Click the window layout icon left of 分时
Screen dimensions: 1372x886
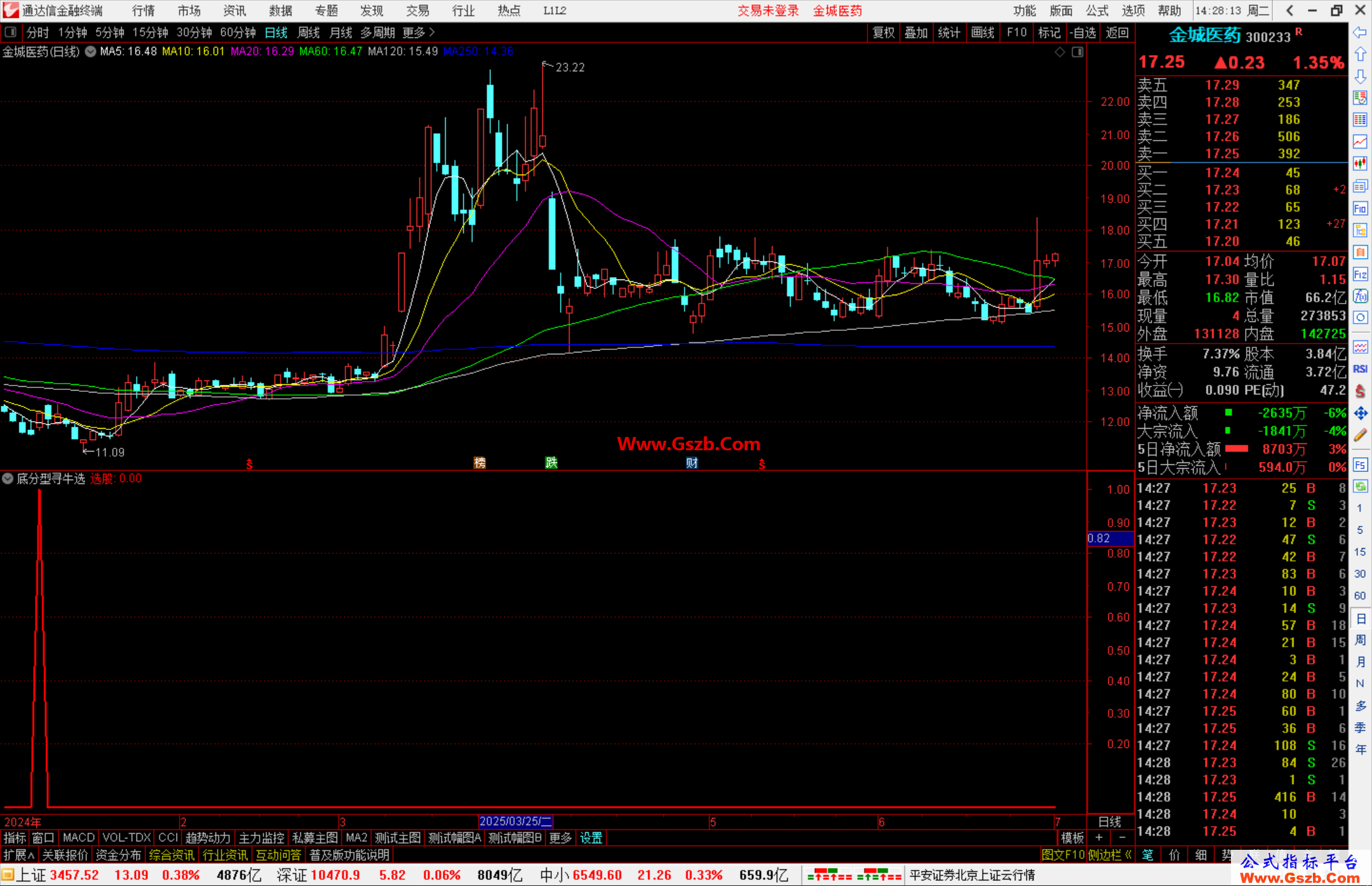[x=10, y=32]
